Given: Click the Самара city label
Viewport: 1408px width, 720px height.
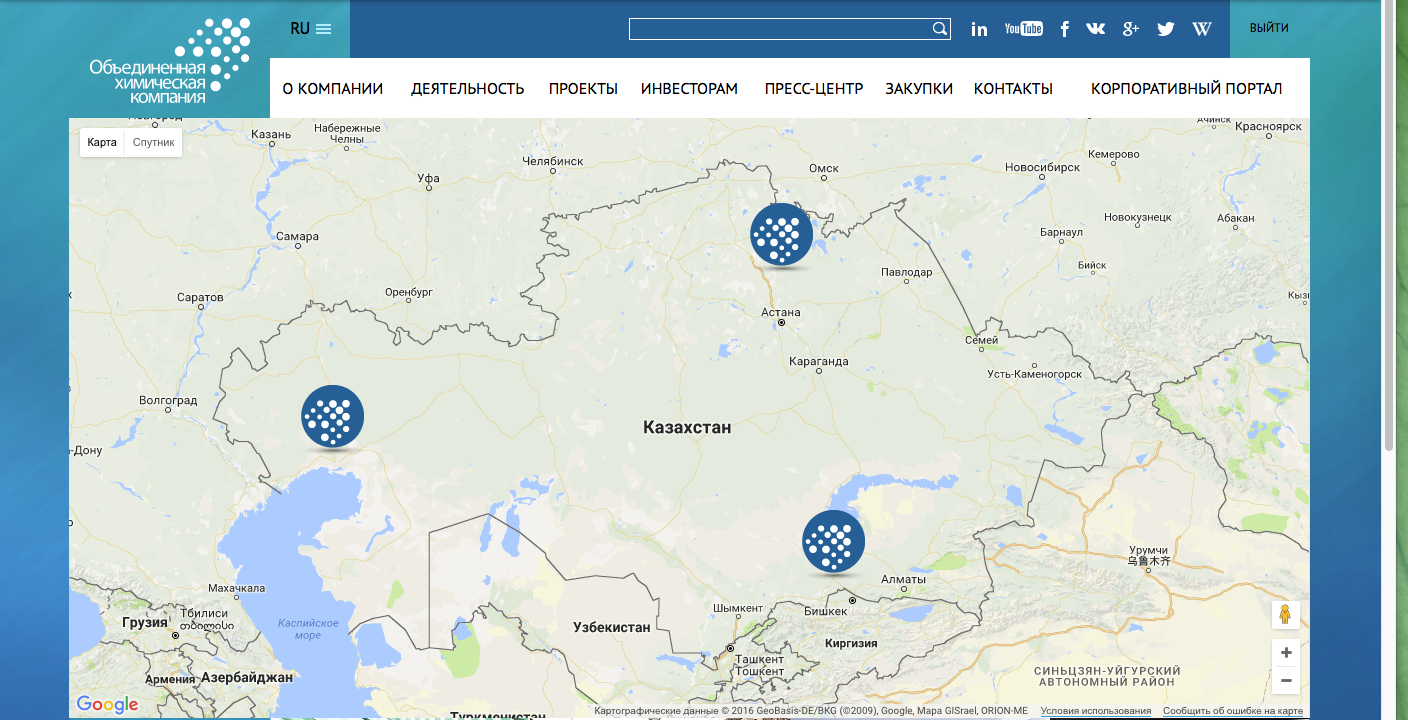Looking at the screenshot, I should click(297, 237).
